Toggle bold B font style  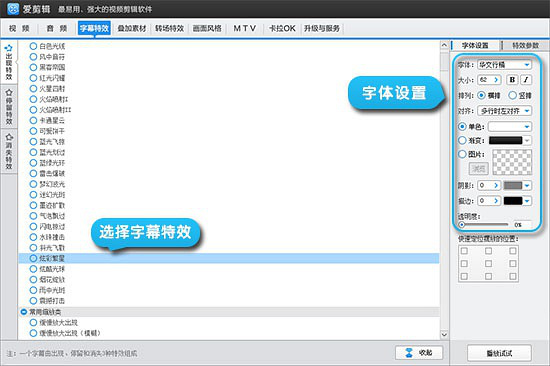coord(512,80)
